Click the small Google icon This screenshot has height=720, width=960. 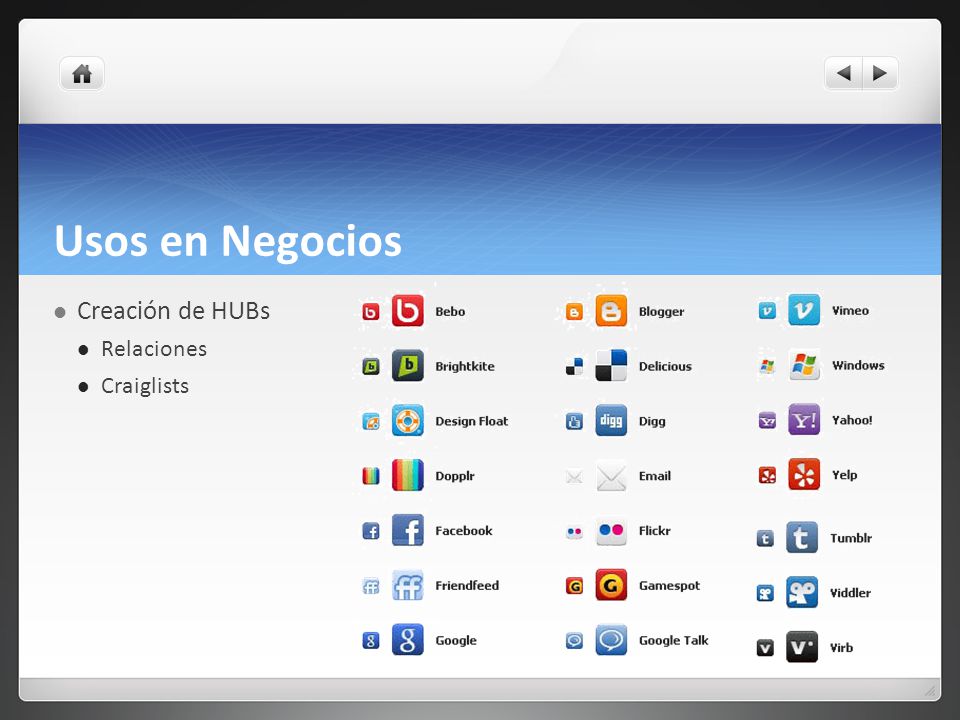370,640
